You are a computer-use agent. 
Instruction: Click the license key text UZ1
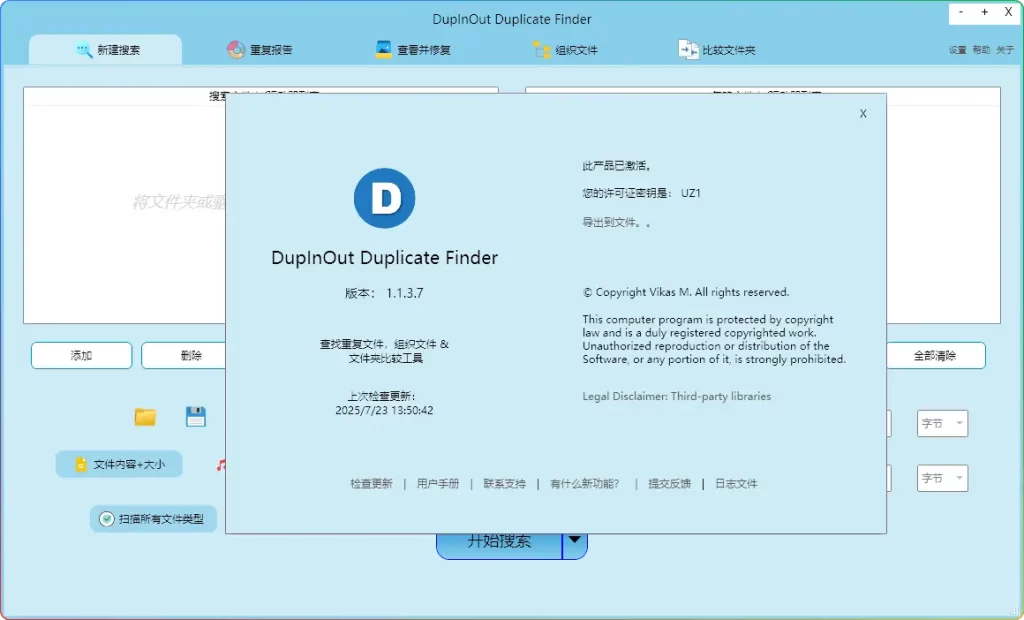[690, 193]
